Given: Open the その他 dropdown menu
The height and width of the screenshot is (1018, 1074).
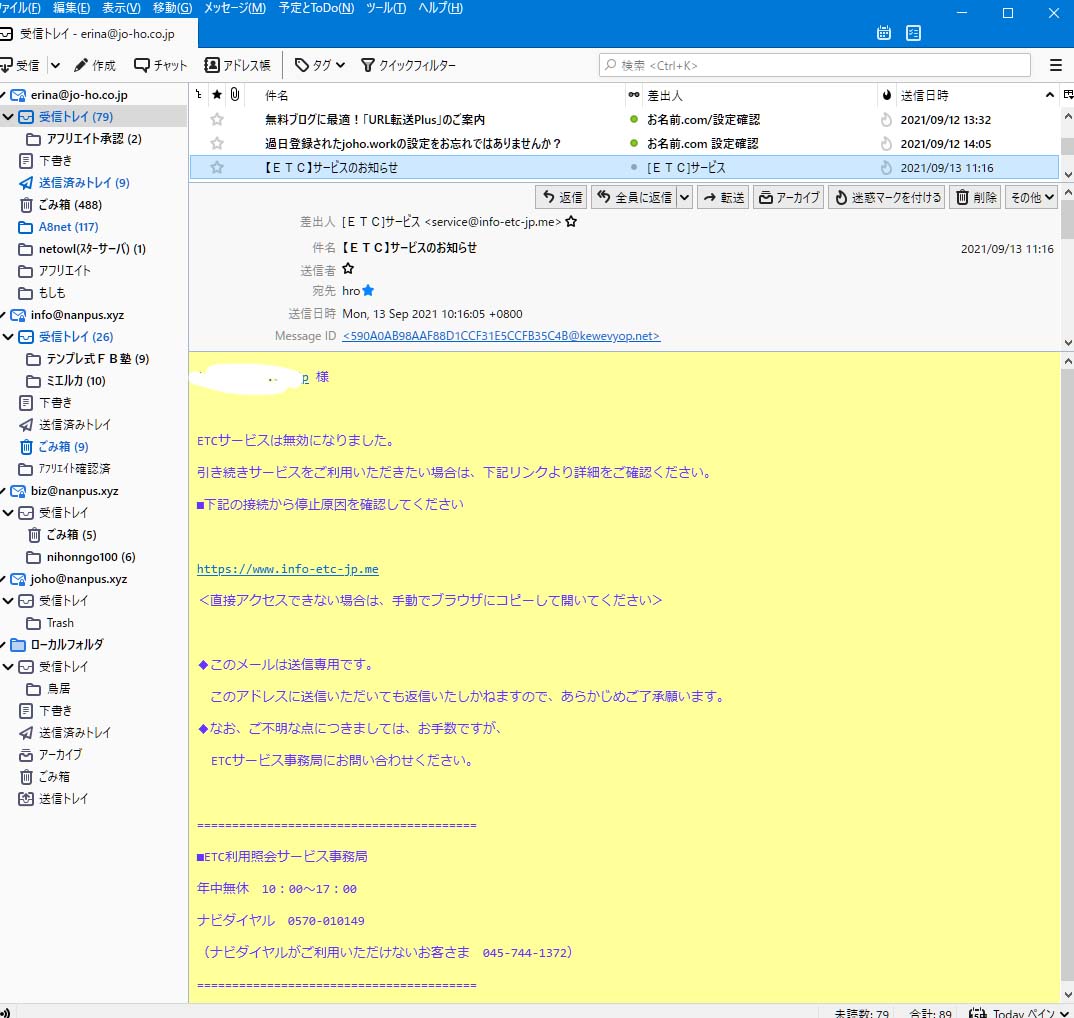Looking at the screenshot, I should 1032,197.
